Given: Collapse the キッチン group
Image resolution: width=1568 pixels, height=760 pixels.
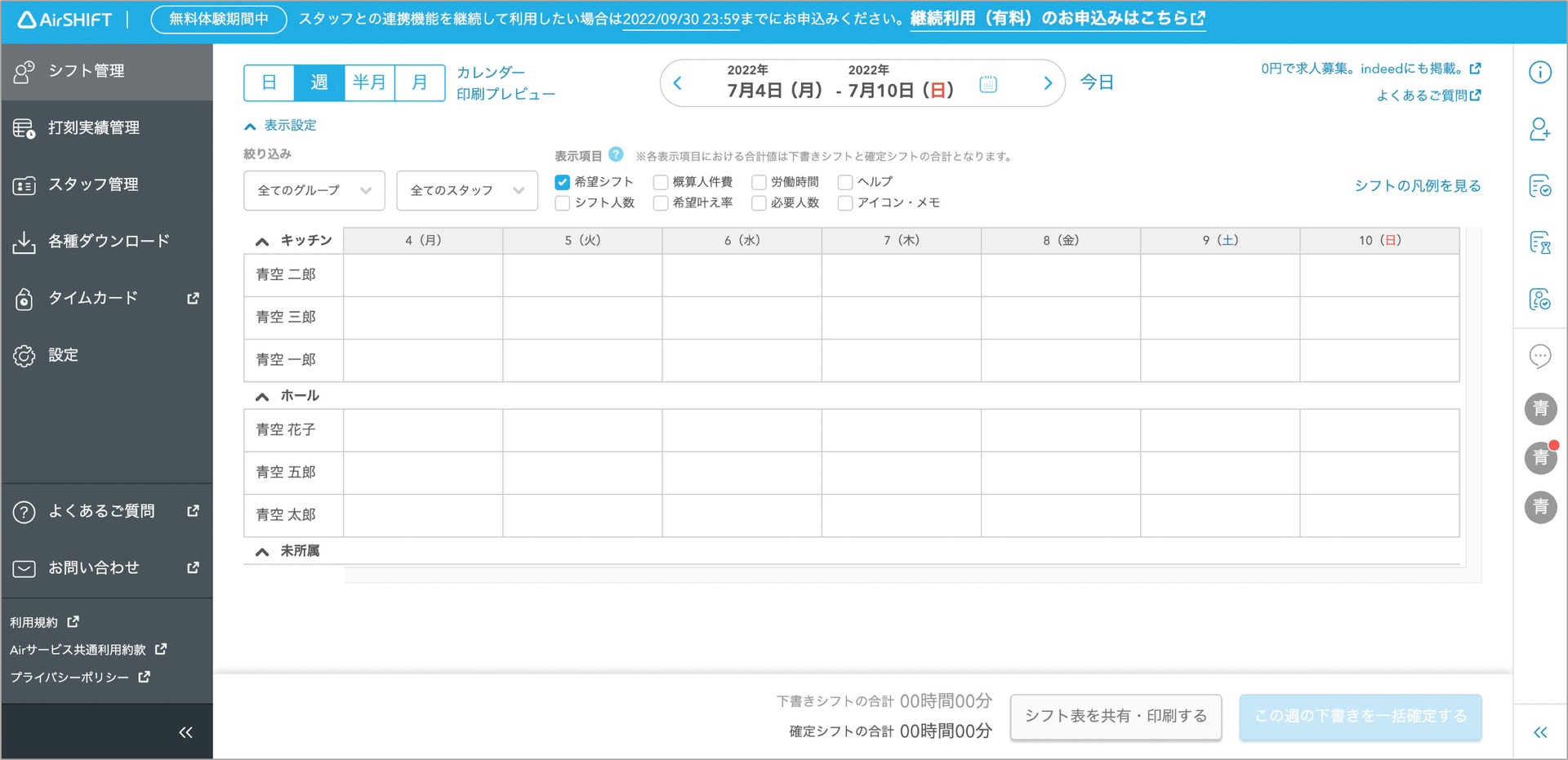Looking at the screenshot, I should click(x=262, y=241).
